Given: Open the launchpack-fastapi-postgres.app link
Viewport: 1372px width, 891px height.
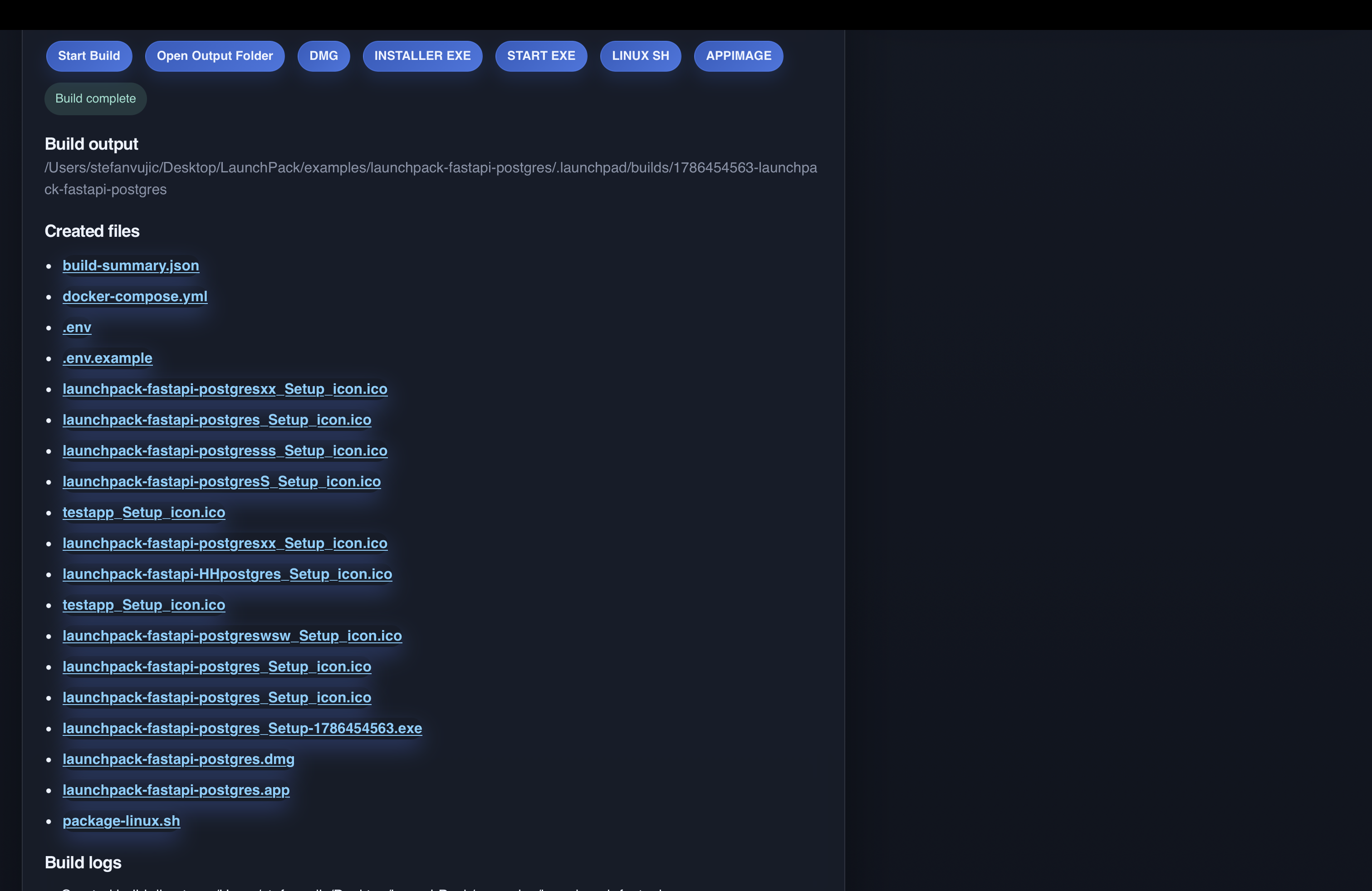Looking at the screenshot, I should pyautogui.click(x=176, y=789).
